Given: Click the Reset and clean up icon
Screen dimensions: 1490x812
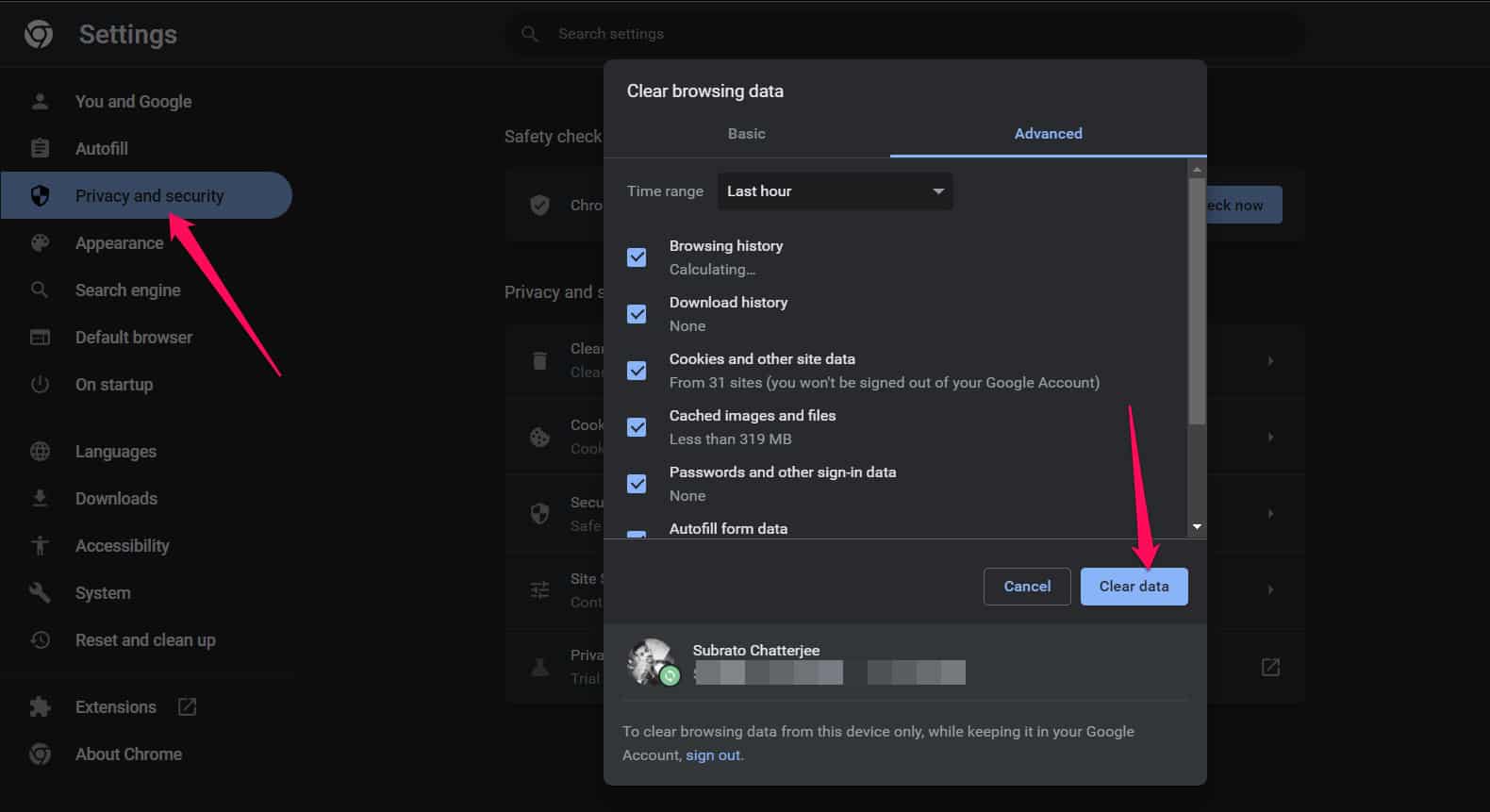Looking at the screenshot, I should [x=40, y=639].
